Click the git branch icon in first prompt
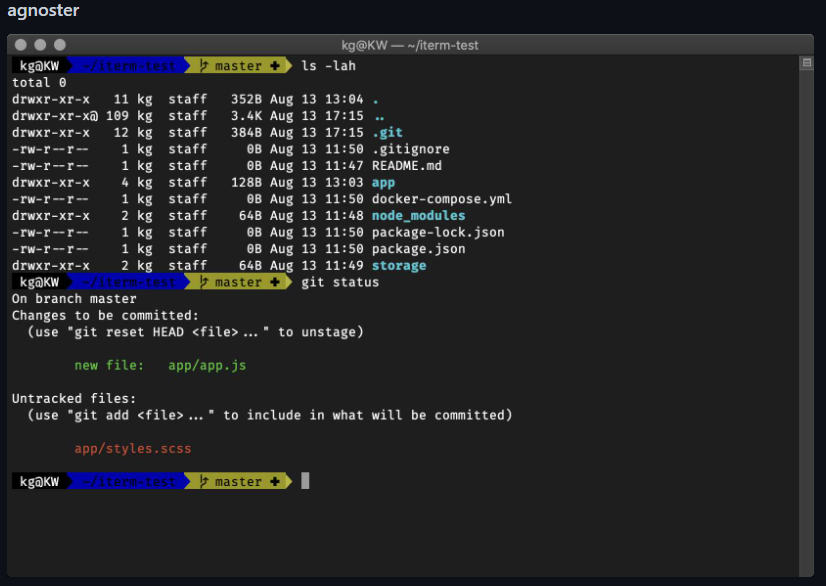 (x=204, y=66)
